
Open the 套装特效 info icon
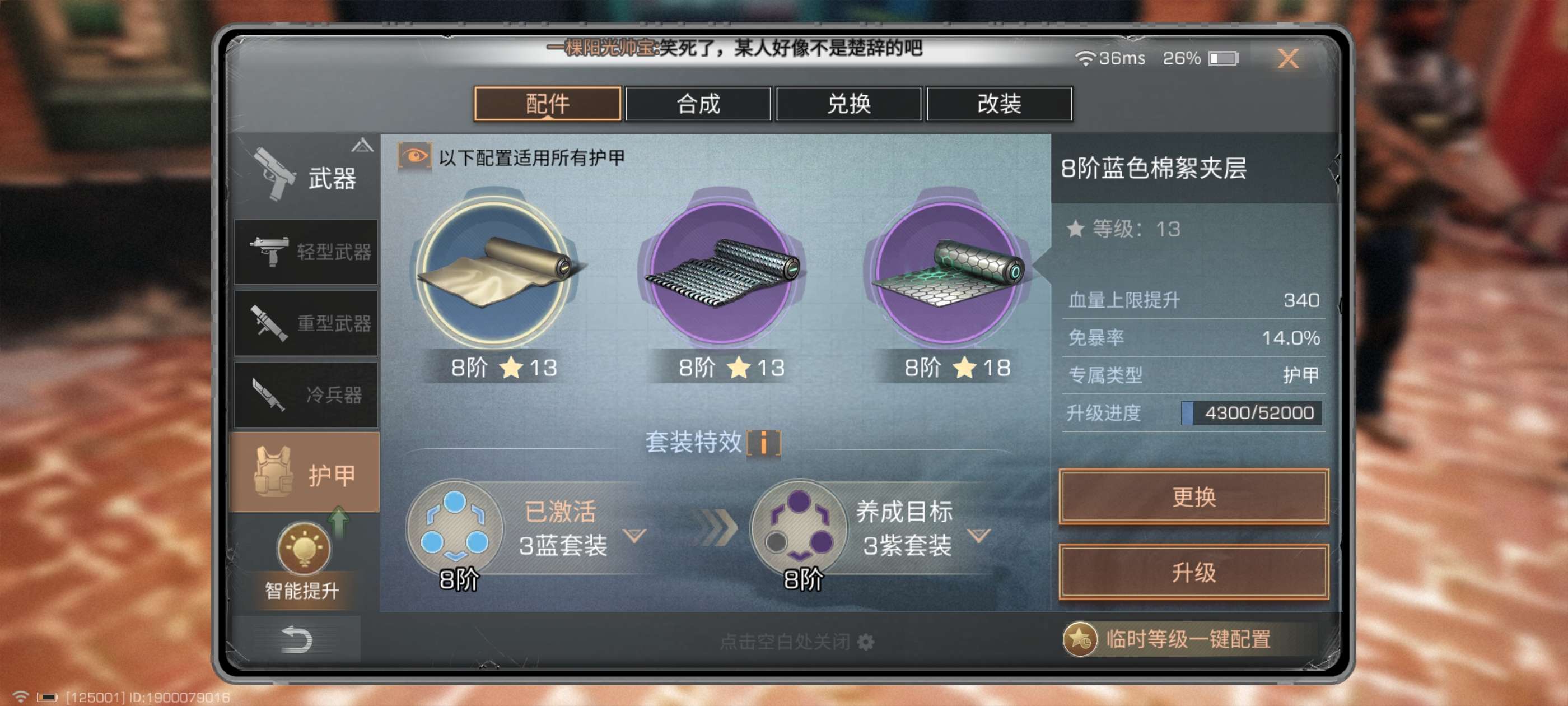763,442
